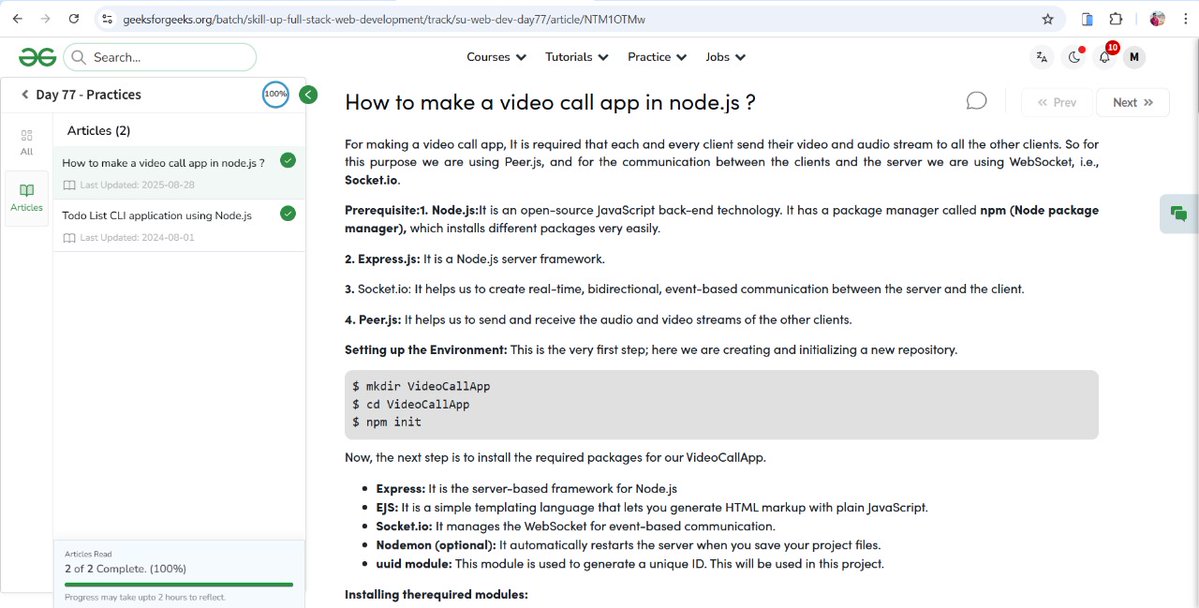This screenshot has height=608, width=1199.
Task: Click 'Last Updated: 2025-08-28' text
Action: click(137, 185)
